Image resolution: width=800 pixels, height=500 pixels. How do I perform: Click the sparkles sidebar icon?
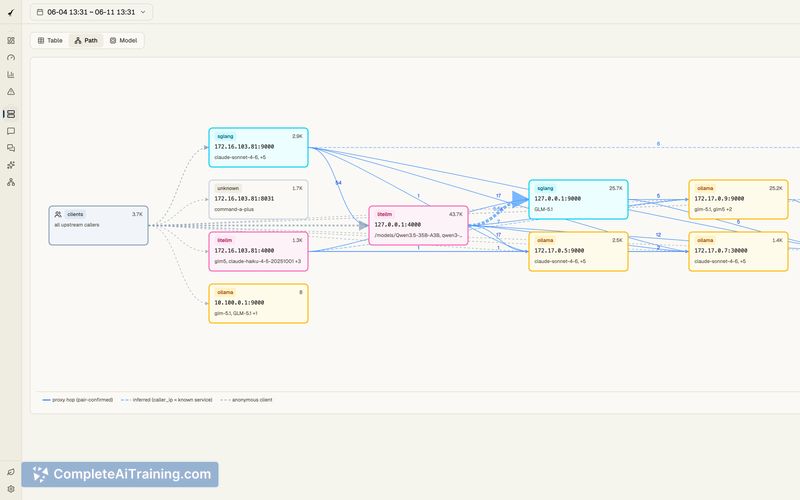[11, 165]
